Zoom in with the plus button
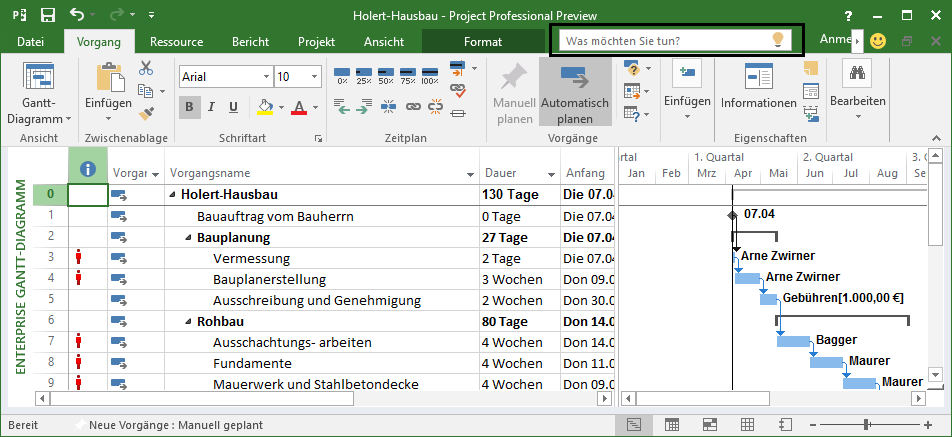Image resolution: width=952 pixels, height=437 pixels. coord(928,425)
